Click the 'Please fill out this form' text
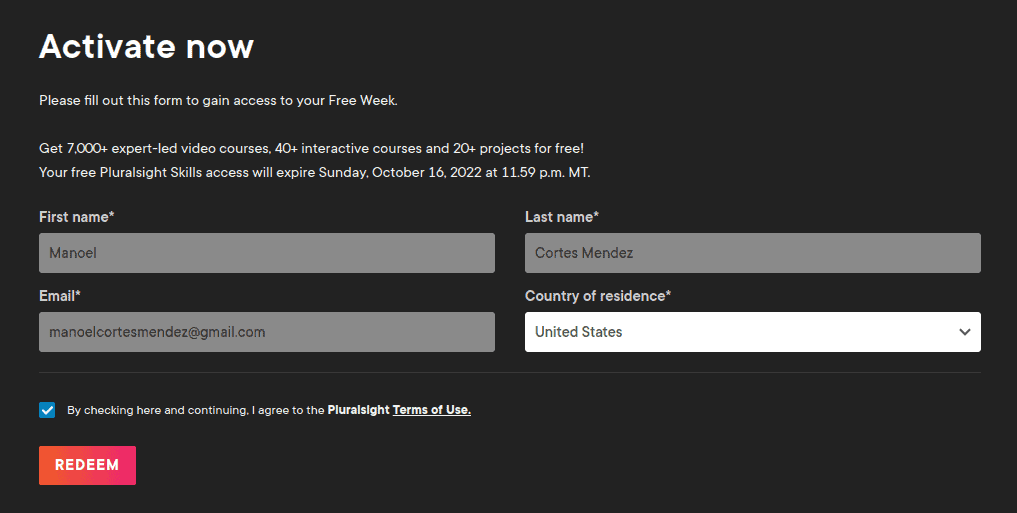Viewport: 1017px width, 513px height. tap(218, 101)
